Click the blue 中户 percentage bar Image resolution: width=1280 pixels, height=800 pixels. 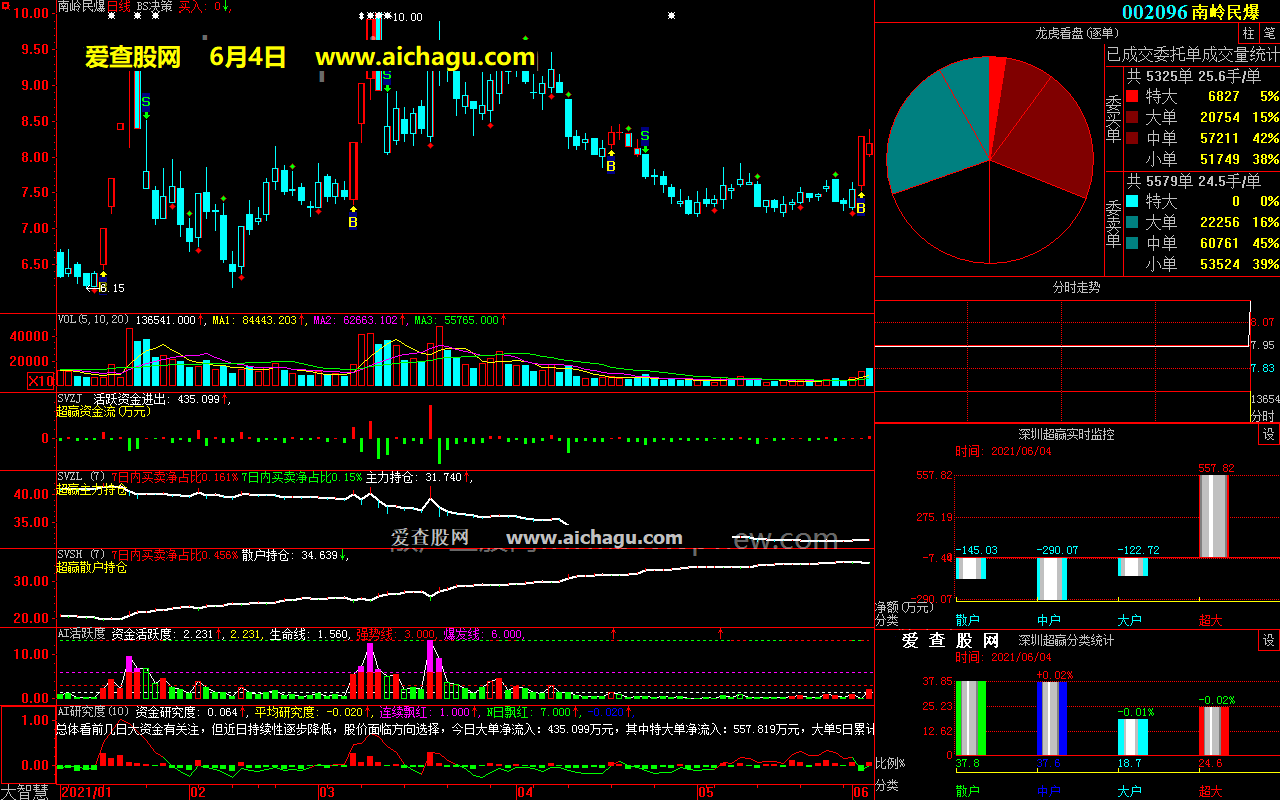[x=1052, y=718]
